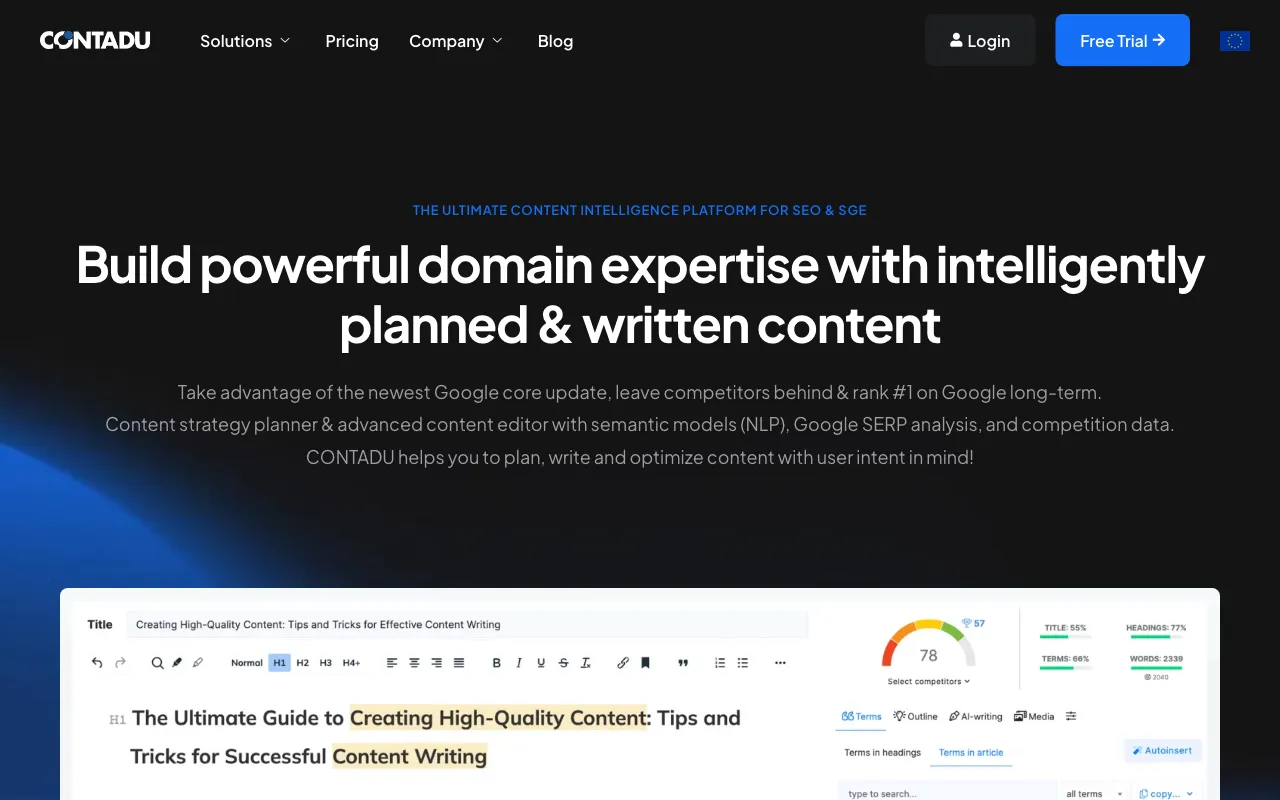Expand the Select competitors dropdown
The image size is (1280, 800).
pyautogui.click(x=928, y=681)
